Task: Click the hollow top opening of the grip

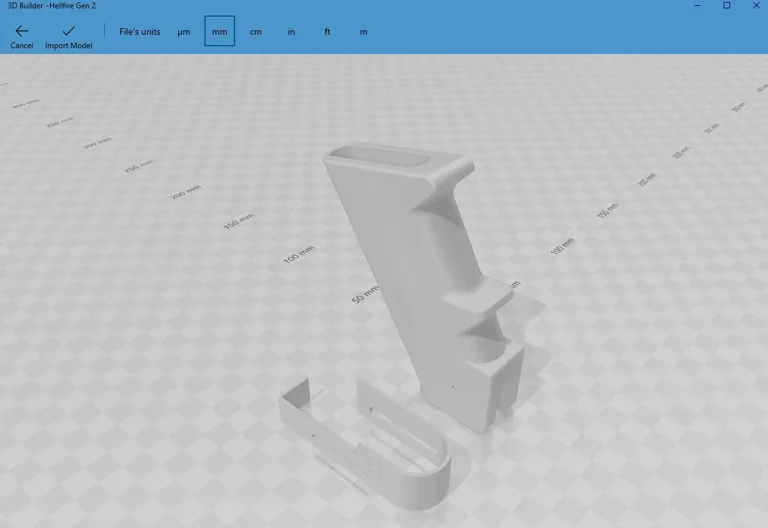Action: pos(380,160)
